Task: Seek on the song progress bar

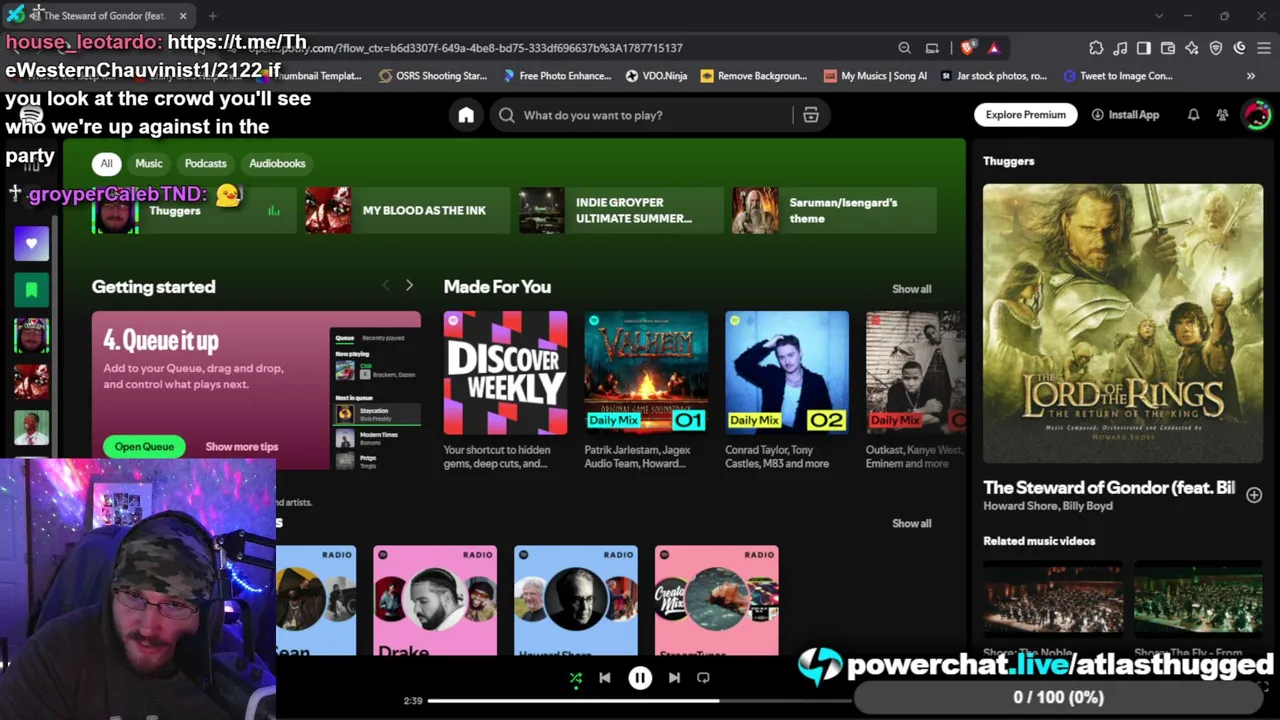Action: tap(640, 701)
